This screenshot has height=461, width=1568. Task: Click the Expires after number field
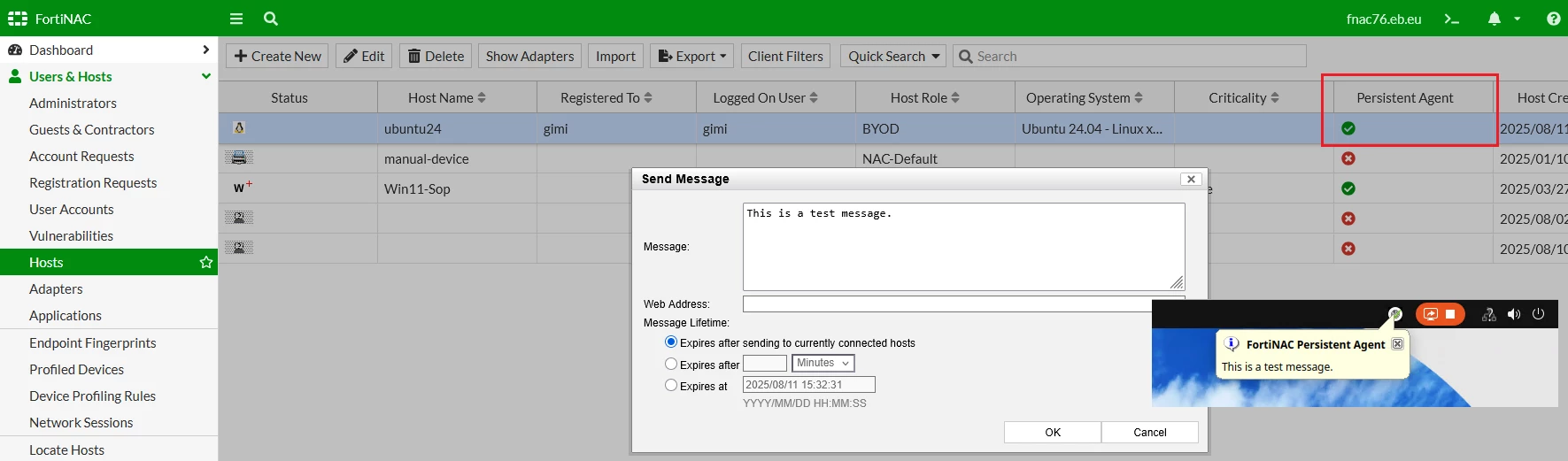pyautogui.click(x=765, y=364)
